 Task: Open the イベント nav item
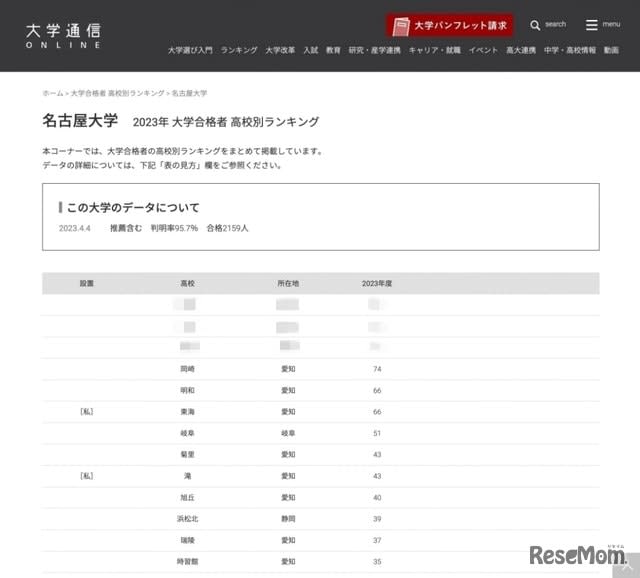(x=483, y=50)
